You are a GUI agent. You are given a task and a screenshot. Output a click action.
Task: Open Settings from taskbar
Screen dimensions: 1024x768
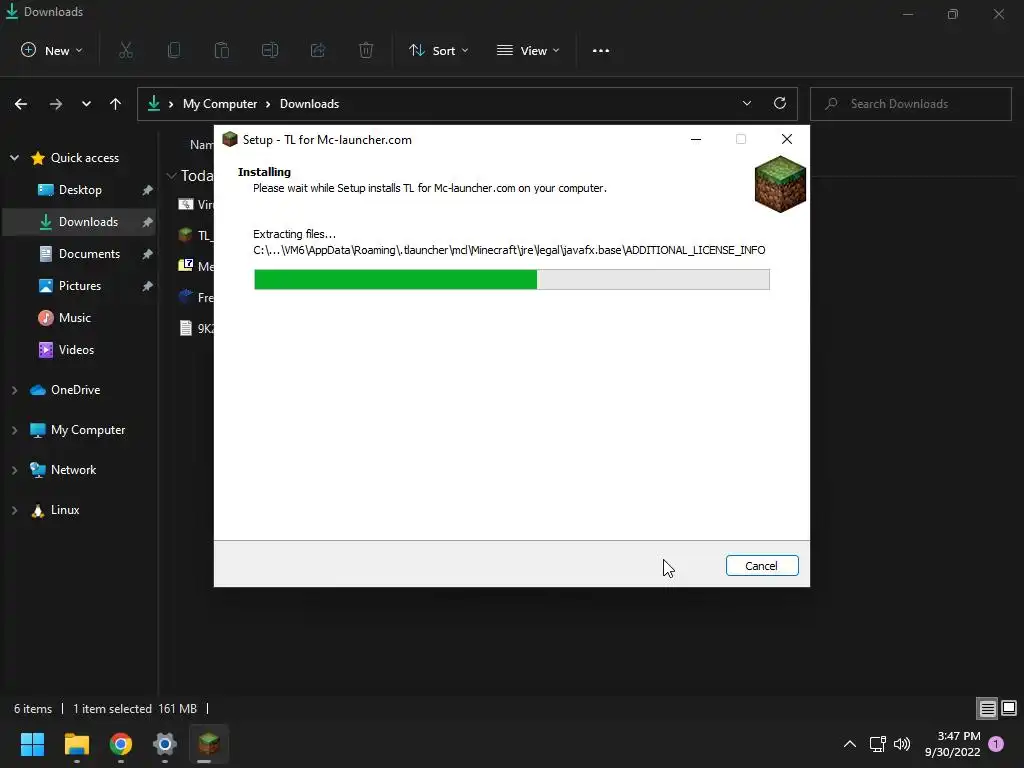[x=165, y=744]
